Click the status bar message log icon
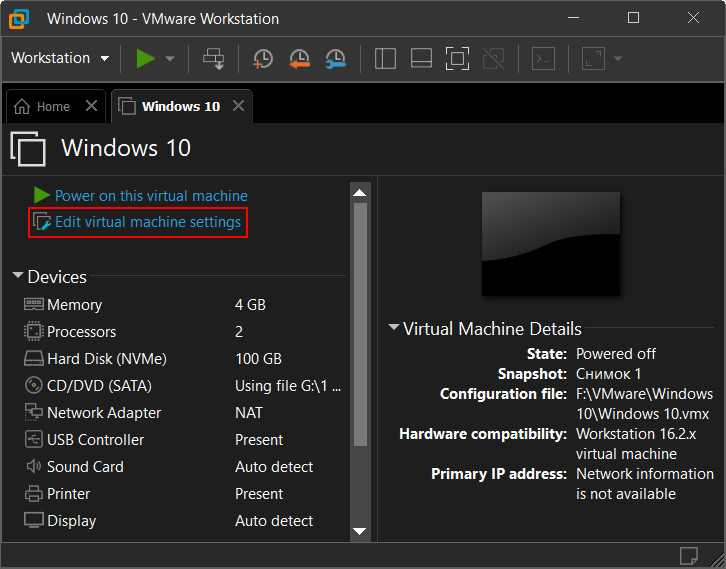726x569 pixels. (x=688, y=556)
